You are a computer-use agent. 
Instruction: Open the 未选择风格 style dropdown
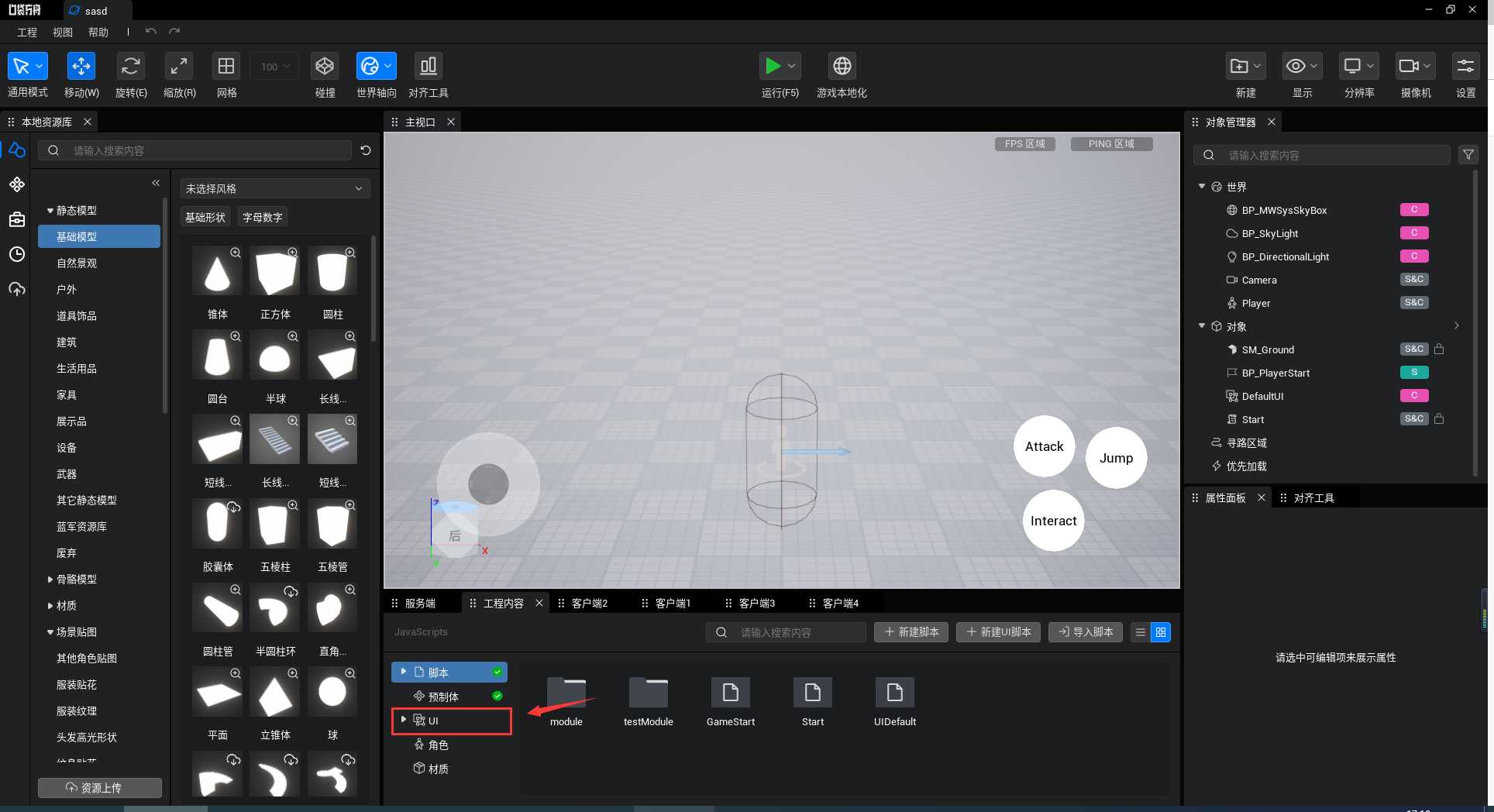pos(275,188)
